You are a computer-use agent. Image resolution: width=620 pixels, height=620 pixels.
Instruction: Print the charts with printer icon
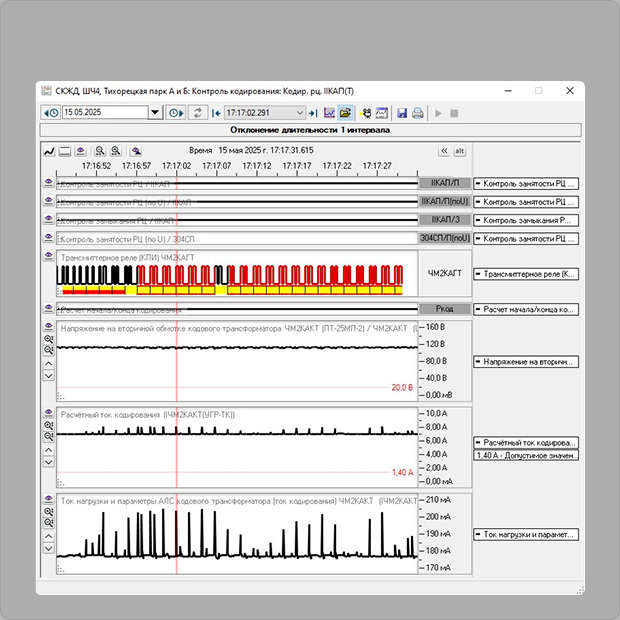click(418, 113)
